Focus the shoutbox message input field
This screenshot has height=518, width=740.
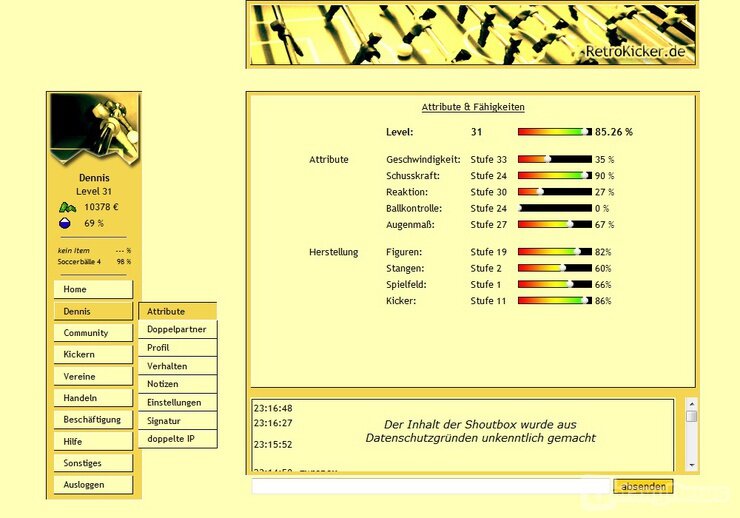(x=431, y=486)
